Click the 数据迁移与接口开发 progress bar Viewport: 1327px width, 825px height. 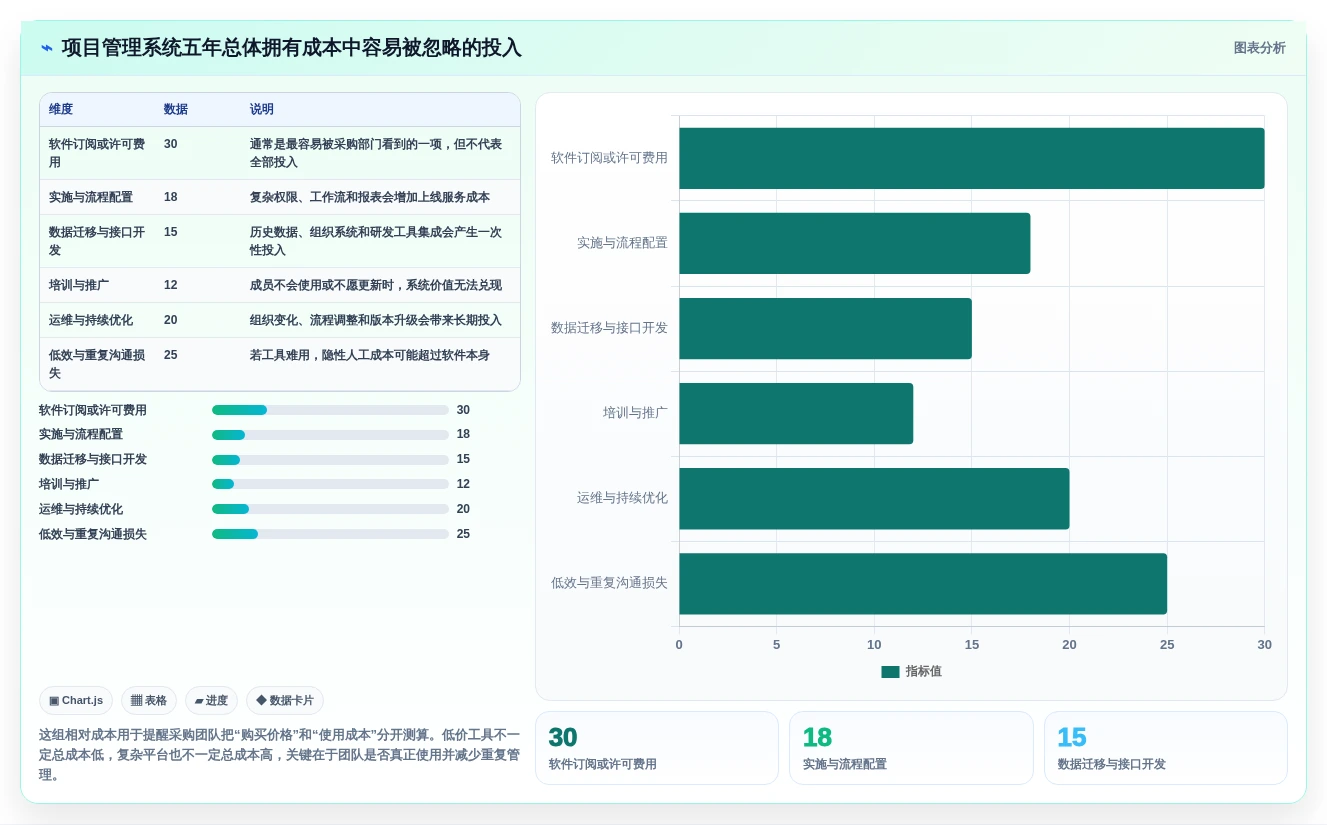tap(330, 460)
